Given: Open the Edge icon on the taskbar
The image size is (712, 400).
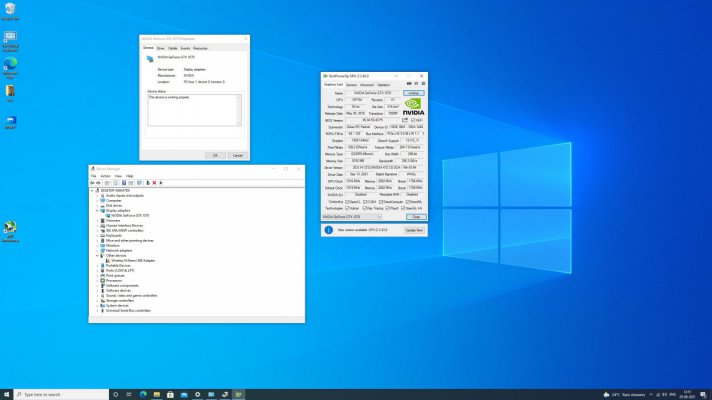Looking at the screenshot, I should click(x=143, y=395).
